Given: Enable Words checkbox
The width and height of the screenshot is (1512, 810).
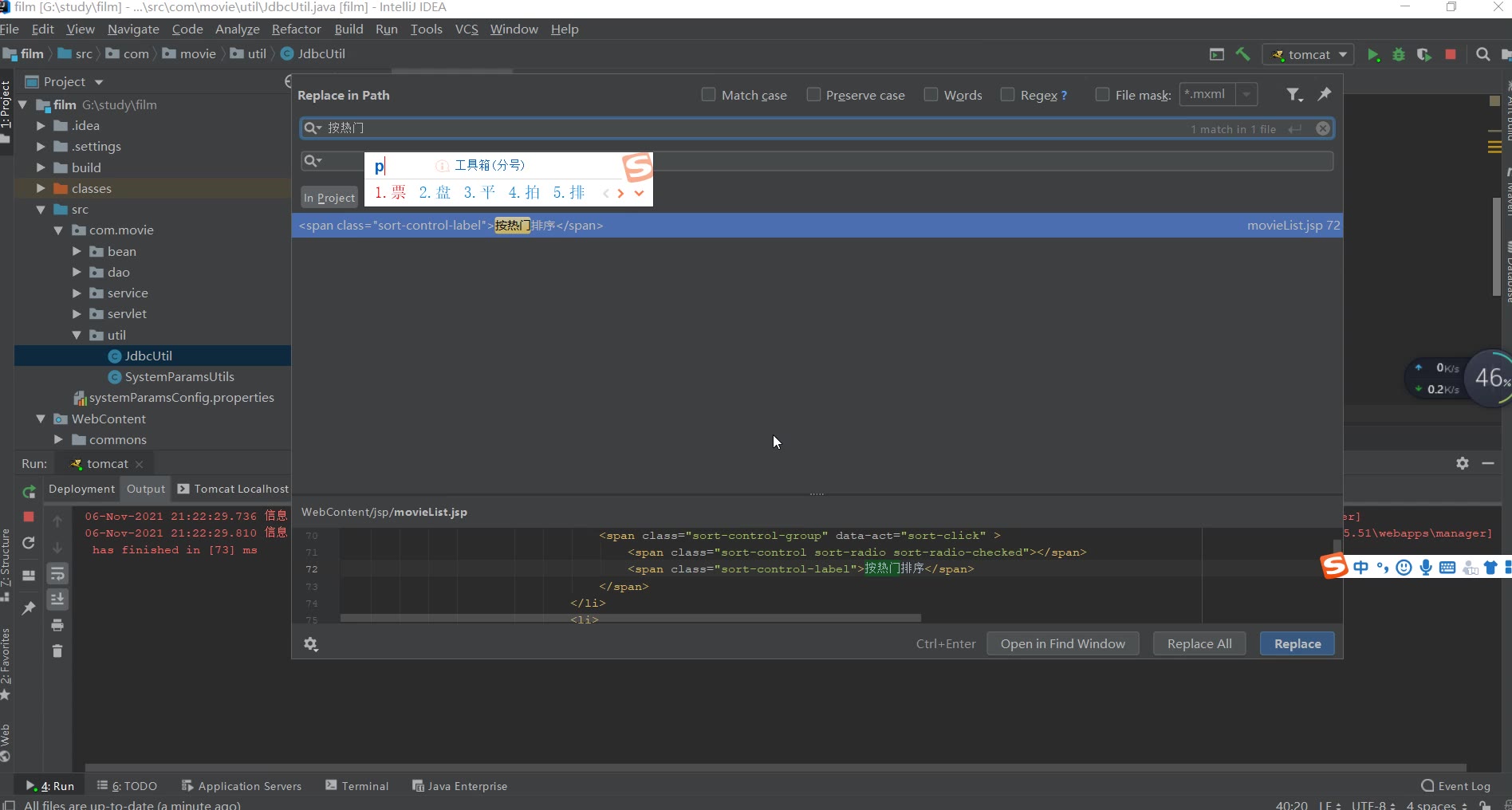Looking at the screenshot, I should [x=931, y=95].
